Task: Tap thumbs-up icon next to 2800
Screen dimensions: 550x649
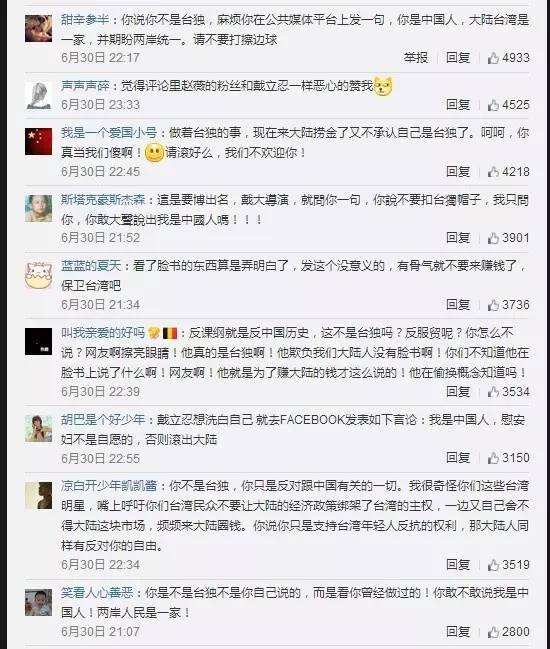Action: tap(493, 632)
